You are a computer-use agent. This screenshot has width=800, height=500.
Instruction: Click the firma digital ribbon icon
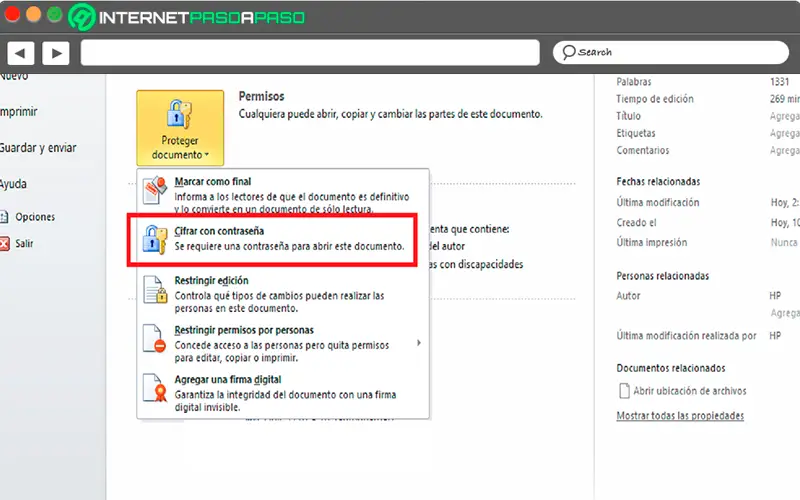click(x=155, y=388)
